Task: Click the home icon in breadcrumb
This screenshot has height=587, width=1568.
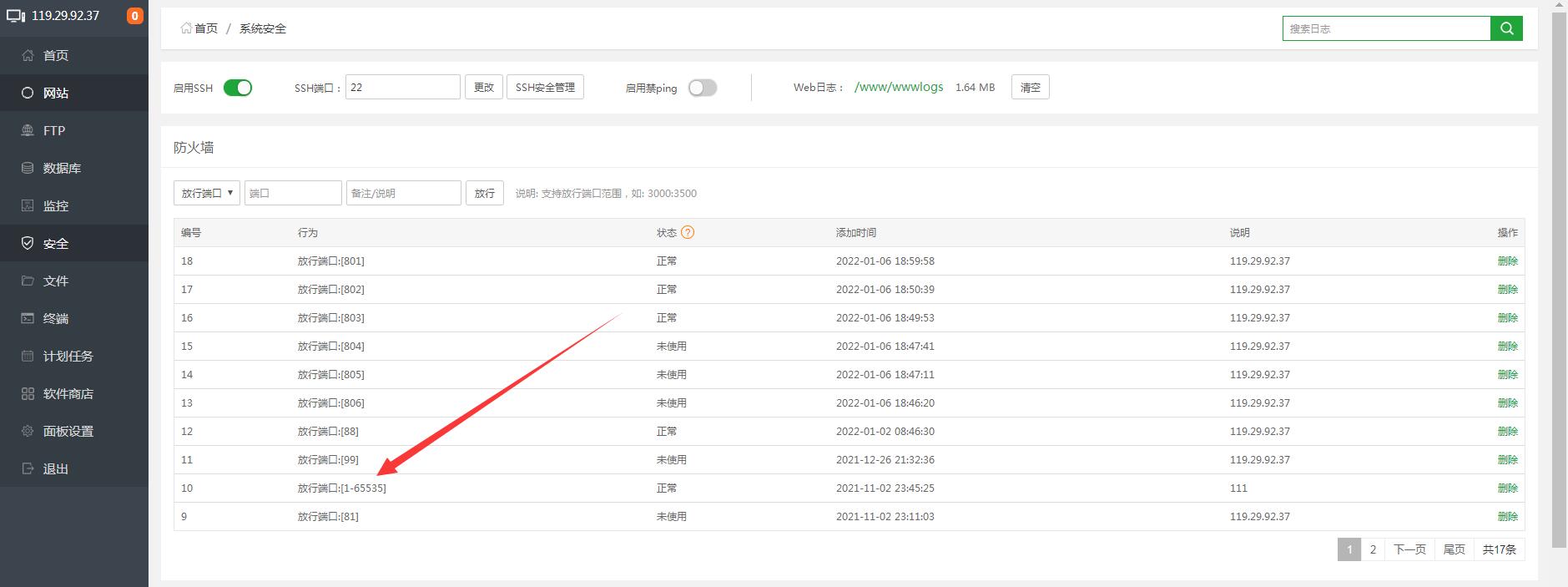Action: [x=186, y=28]
